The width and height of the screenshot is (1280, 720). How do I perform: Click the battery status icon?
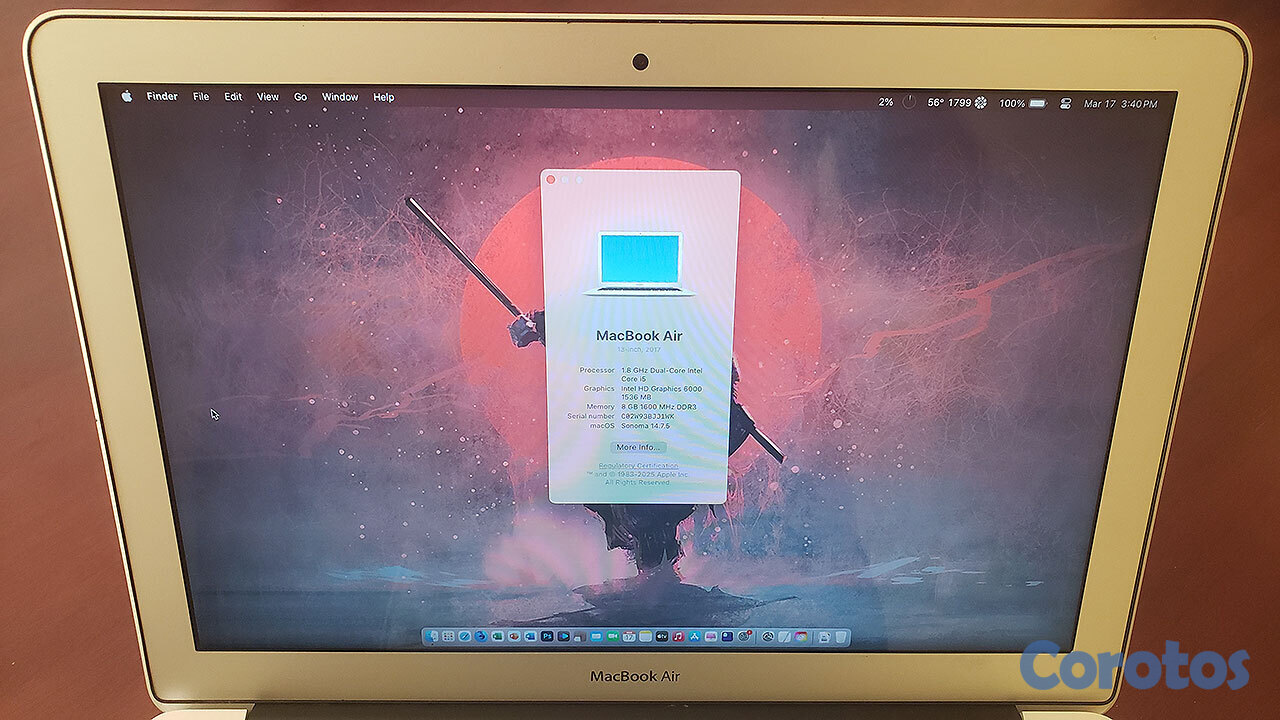pos(1037,103)
